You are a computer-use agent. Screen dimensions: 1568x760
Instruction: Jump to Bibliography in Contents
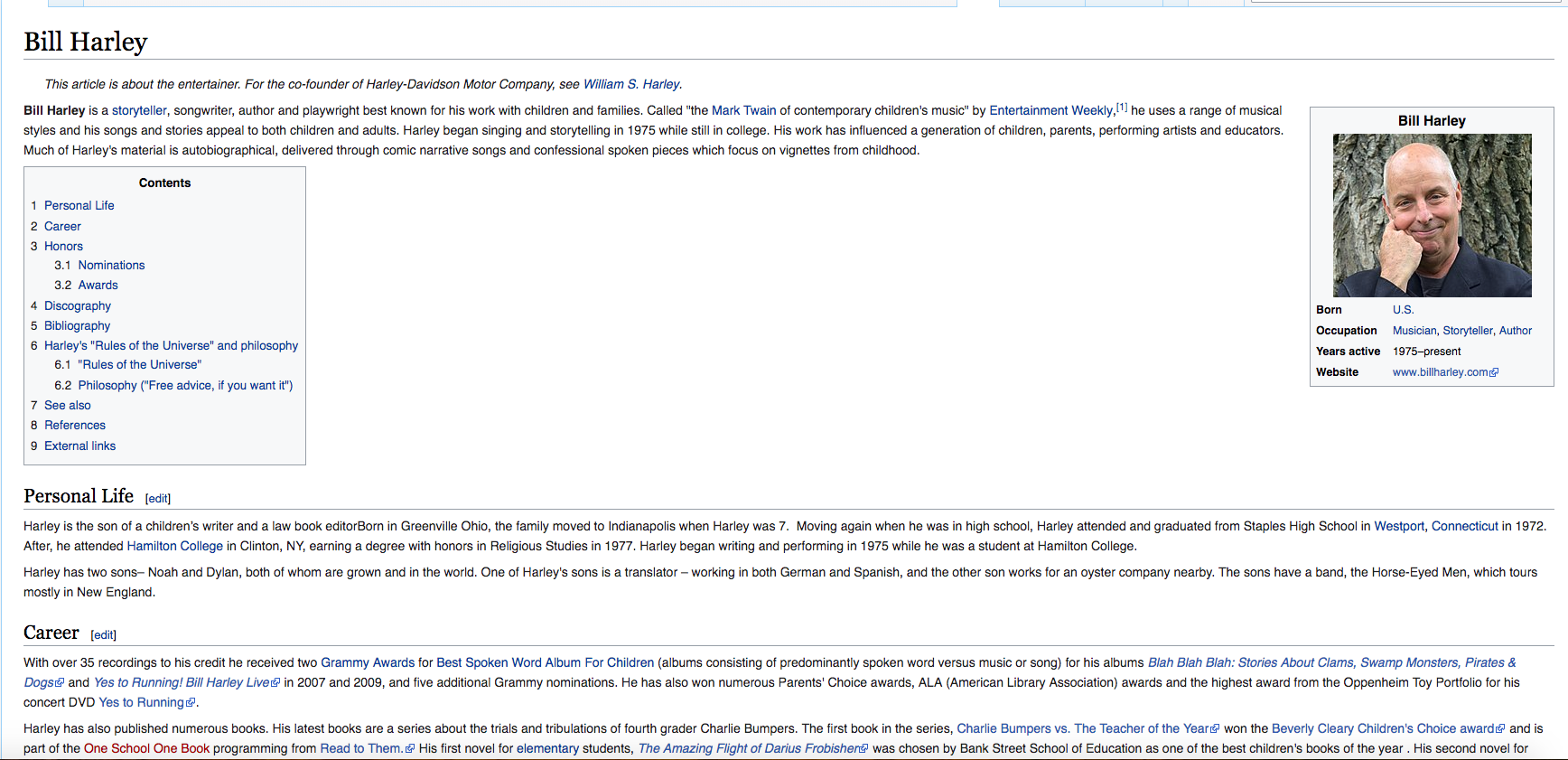pos(77,325)
